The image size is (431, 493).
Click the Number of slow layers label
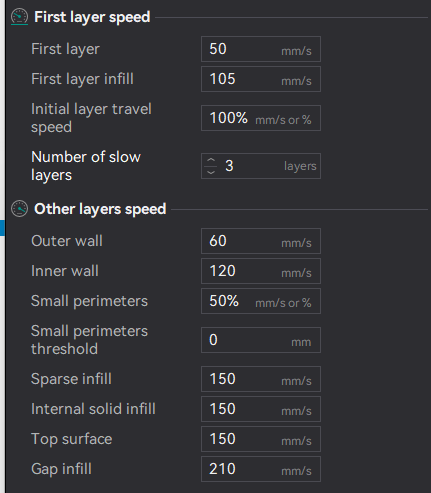point(86,166)
